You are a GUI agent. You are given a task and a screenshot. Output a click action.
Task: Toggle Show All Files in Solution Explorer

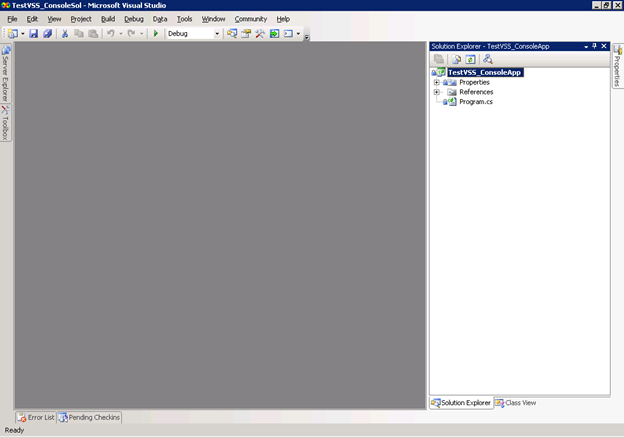pos(456,59)
